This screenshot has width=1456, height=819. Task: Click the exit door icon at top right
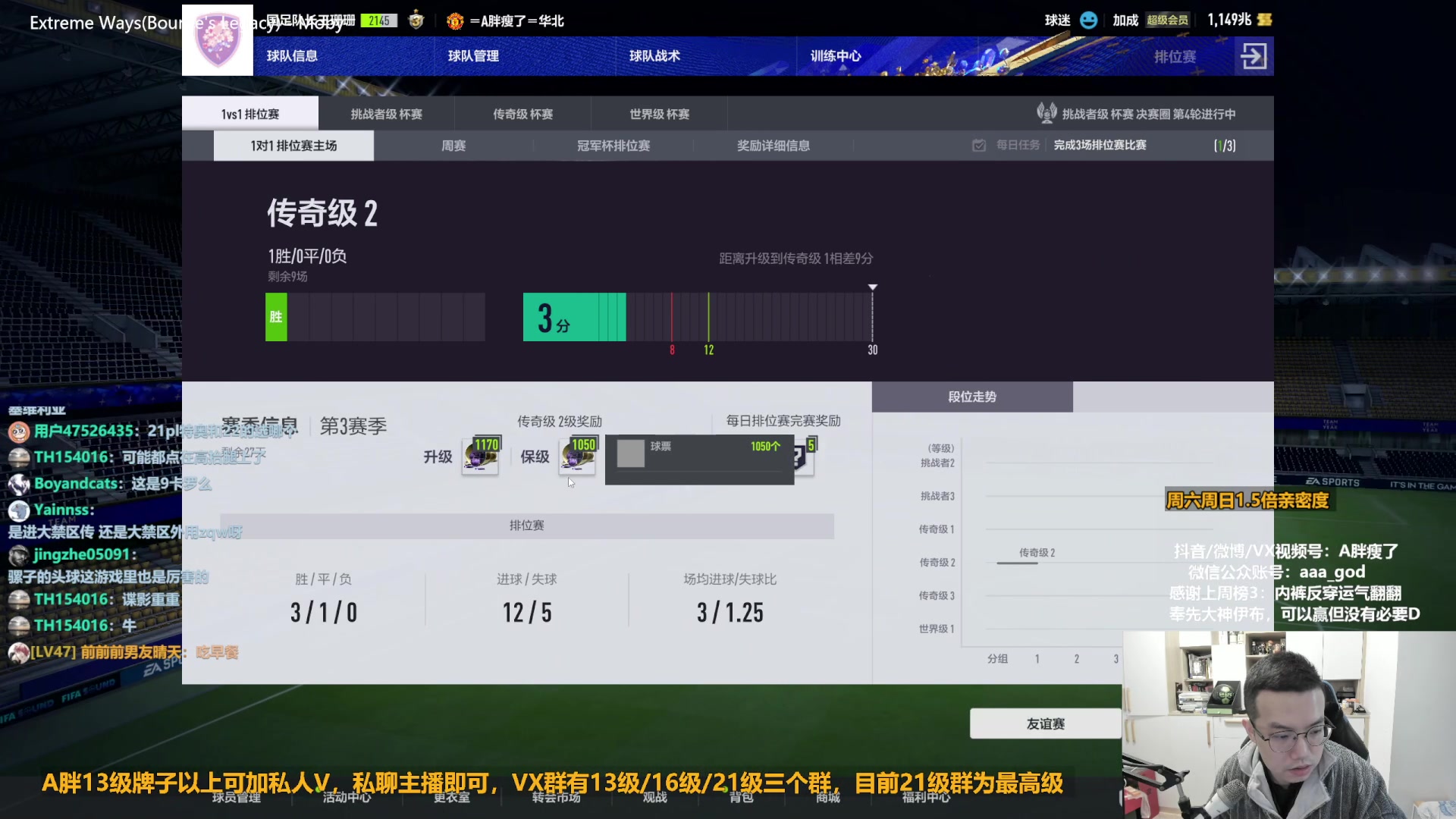click(1253, 56)
